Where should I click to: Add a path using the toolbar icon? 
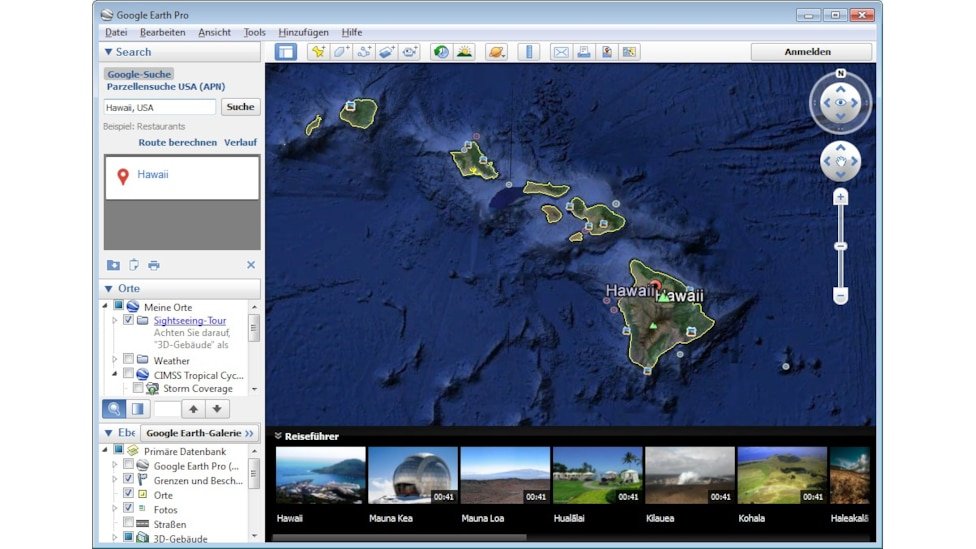pyautogui.click(x=364, y=52)
